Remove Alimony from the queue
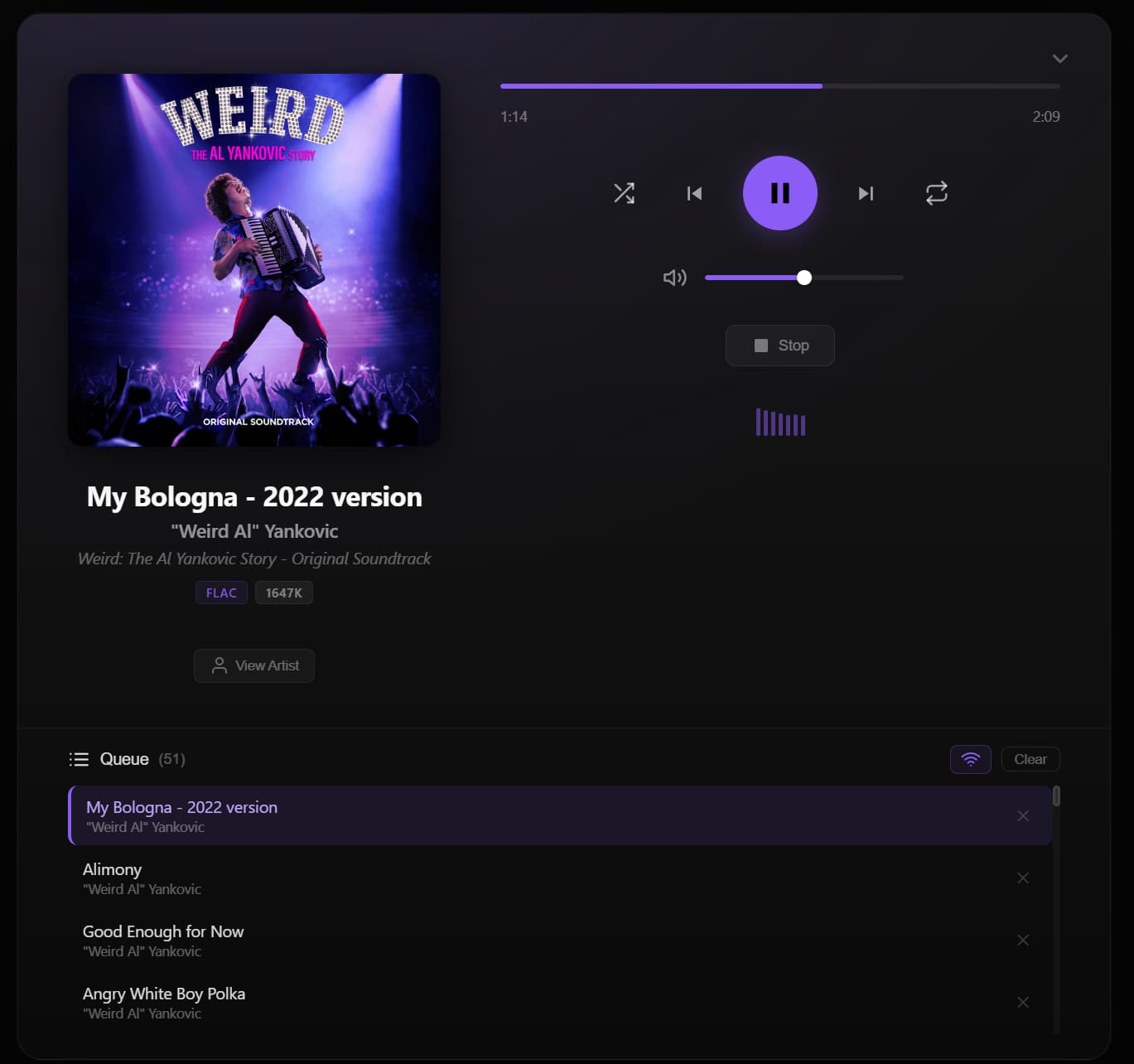Screen dimensions: 1134x1064 point(1023,878)
